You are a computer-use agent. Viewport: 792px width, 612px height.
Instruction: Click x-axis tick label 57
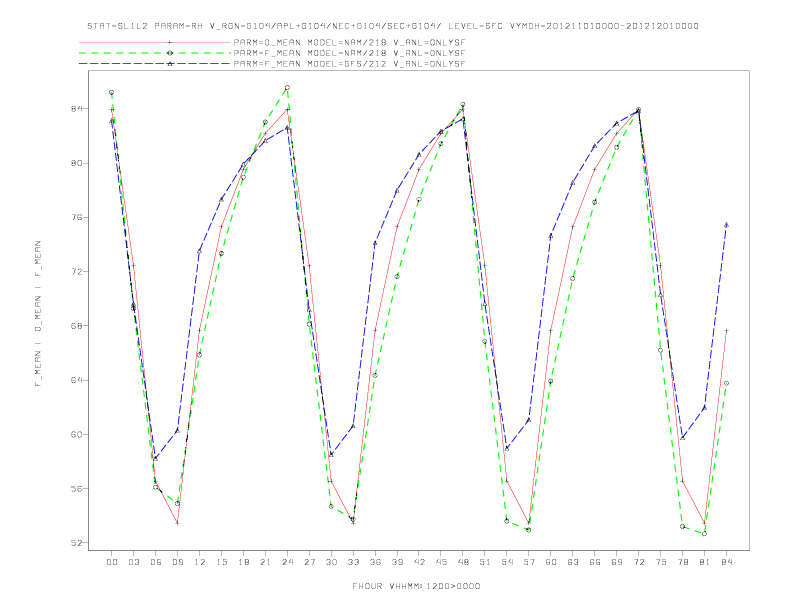point(529,562)
